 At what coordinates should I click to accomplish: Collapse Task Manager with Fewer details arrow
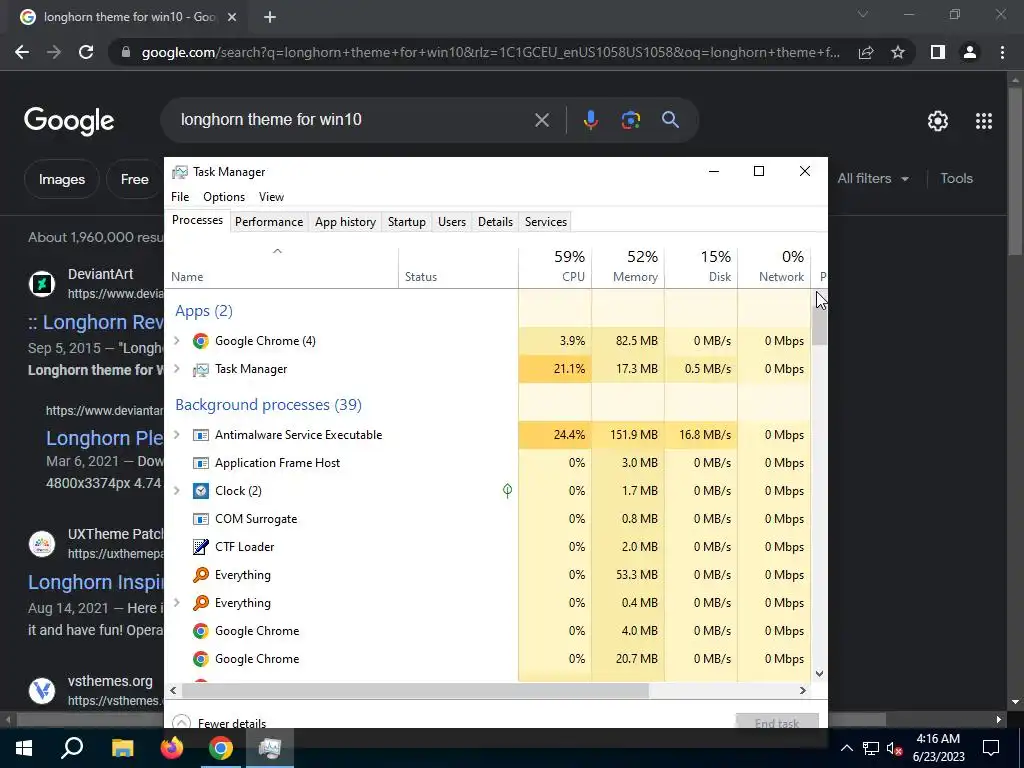coord(182,722)
